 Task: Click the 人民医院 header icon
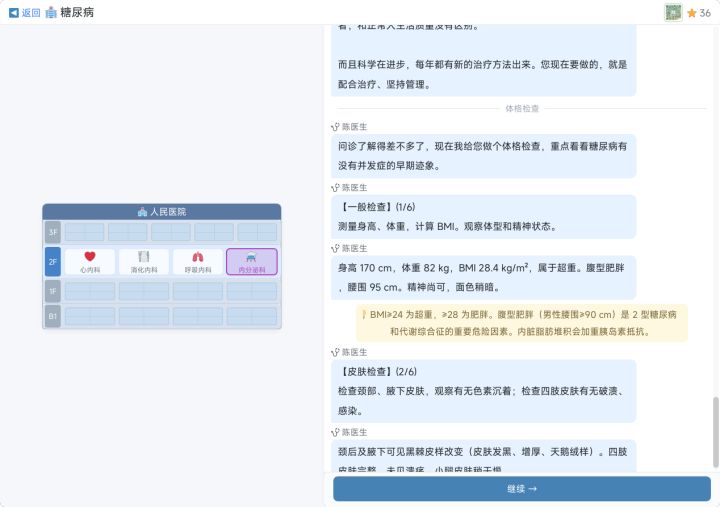click(x=142, y=212)
